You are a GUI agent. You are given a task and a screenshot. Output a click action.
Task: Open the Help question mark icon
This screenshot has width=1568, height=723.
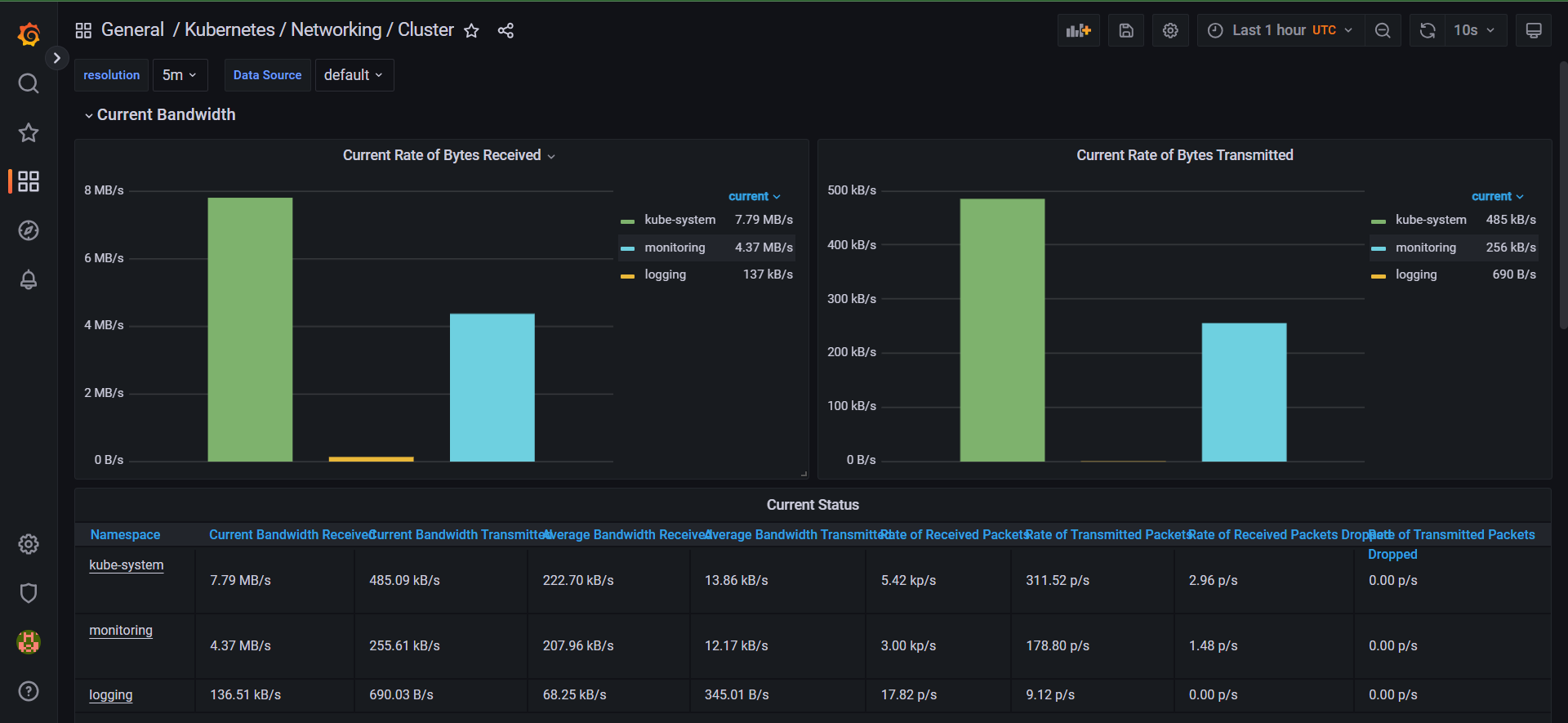(29, 691)
